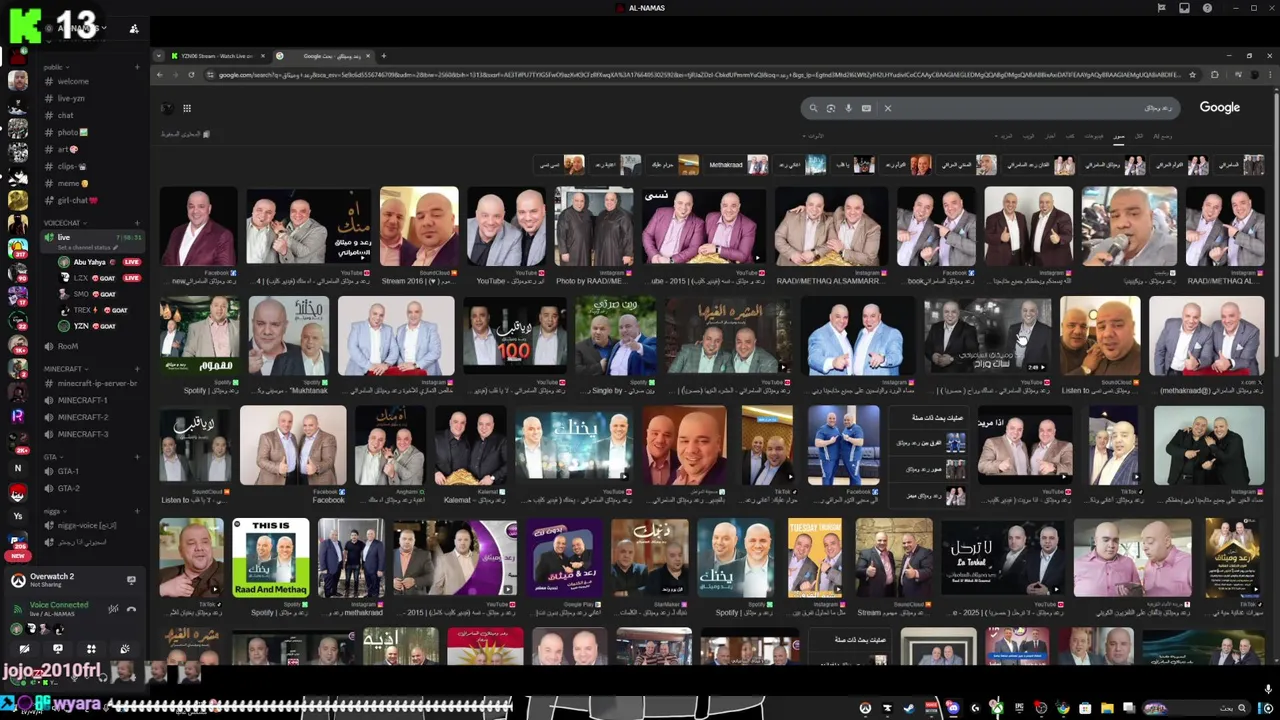Viewport: 1280px width, 720px height.
Task: Click the microphone icon at the bottom-right of the stream
Action: coord(1268,689)
